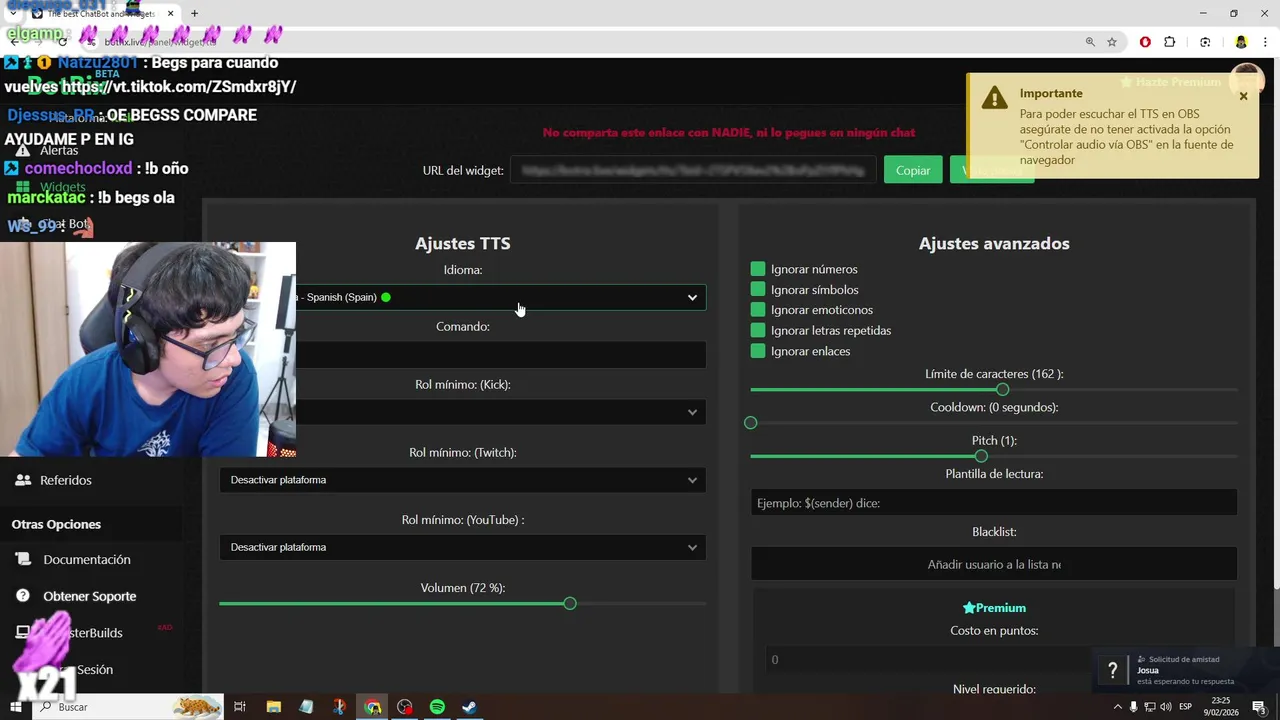
Task: Bookmark this page with the star icon
Action: (1112, 42)
